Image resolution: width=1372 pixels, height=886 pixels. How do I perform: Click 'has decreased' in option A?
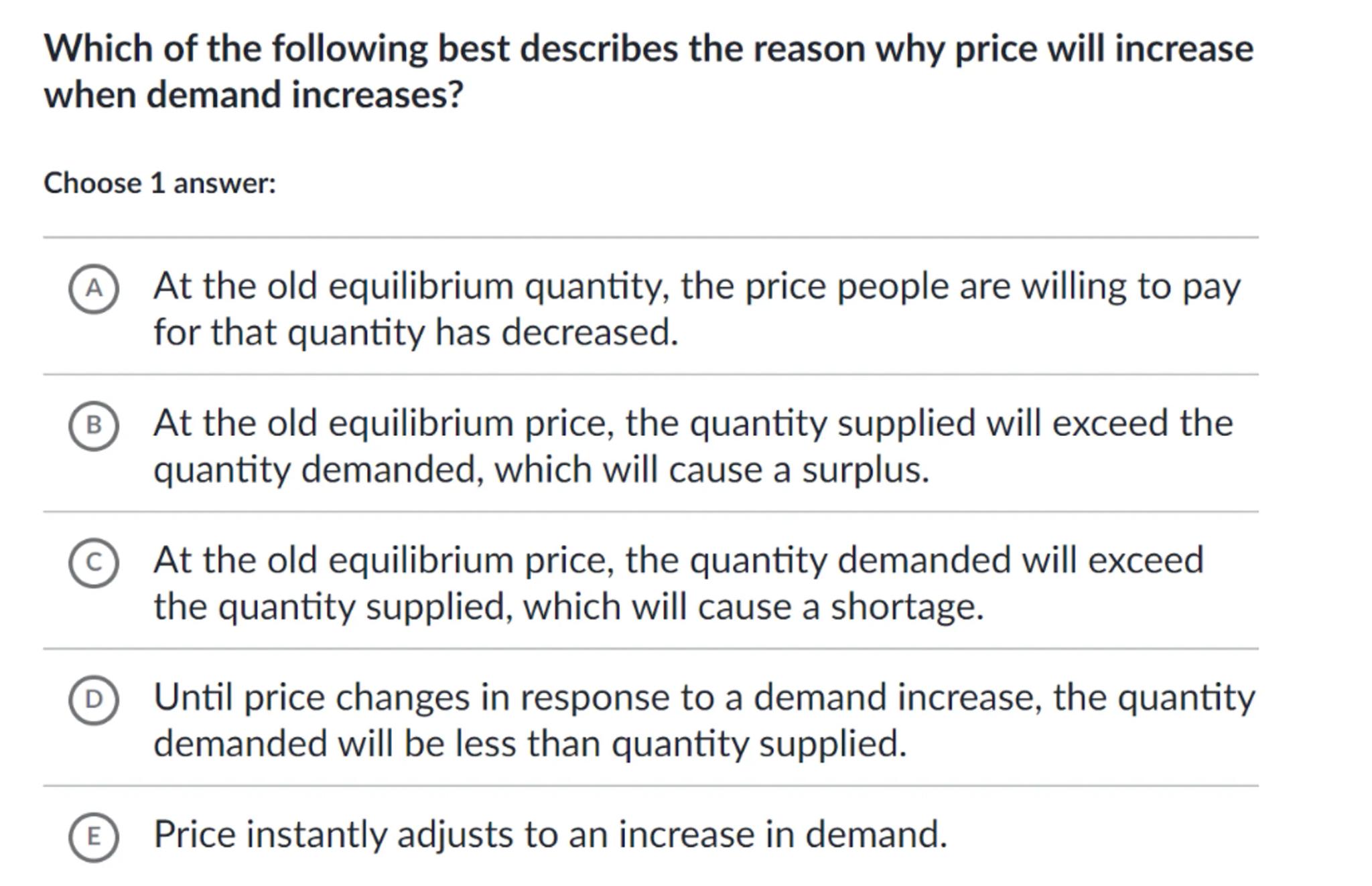pyautogui.click(x=556, y=332)
